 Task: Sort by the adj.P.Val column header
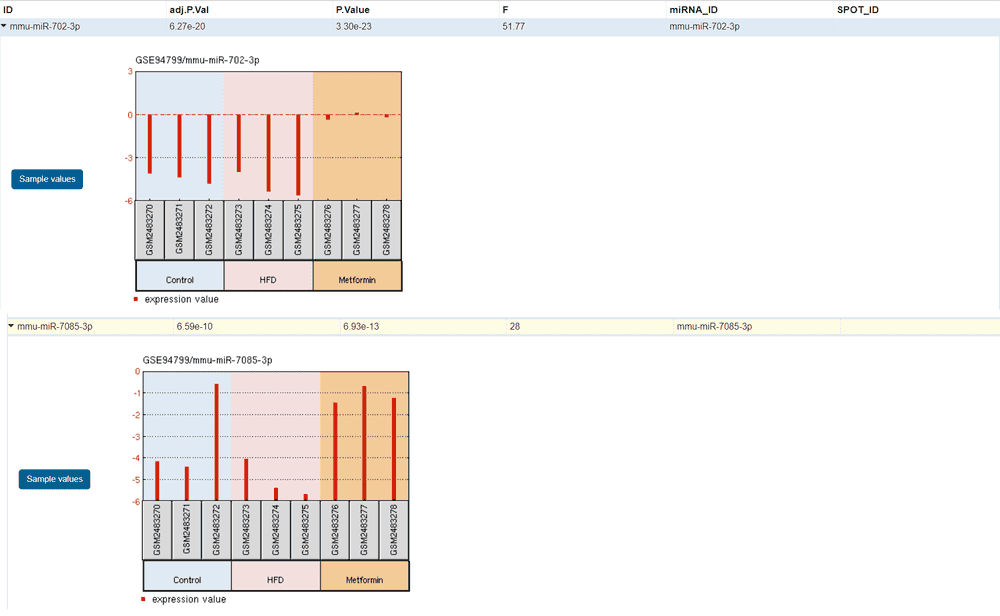click(x=189, y=9)
